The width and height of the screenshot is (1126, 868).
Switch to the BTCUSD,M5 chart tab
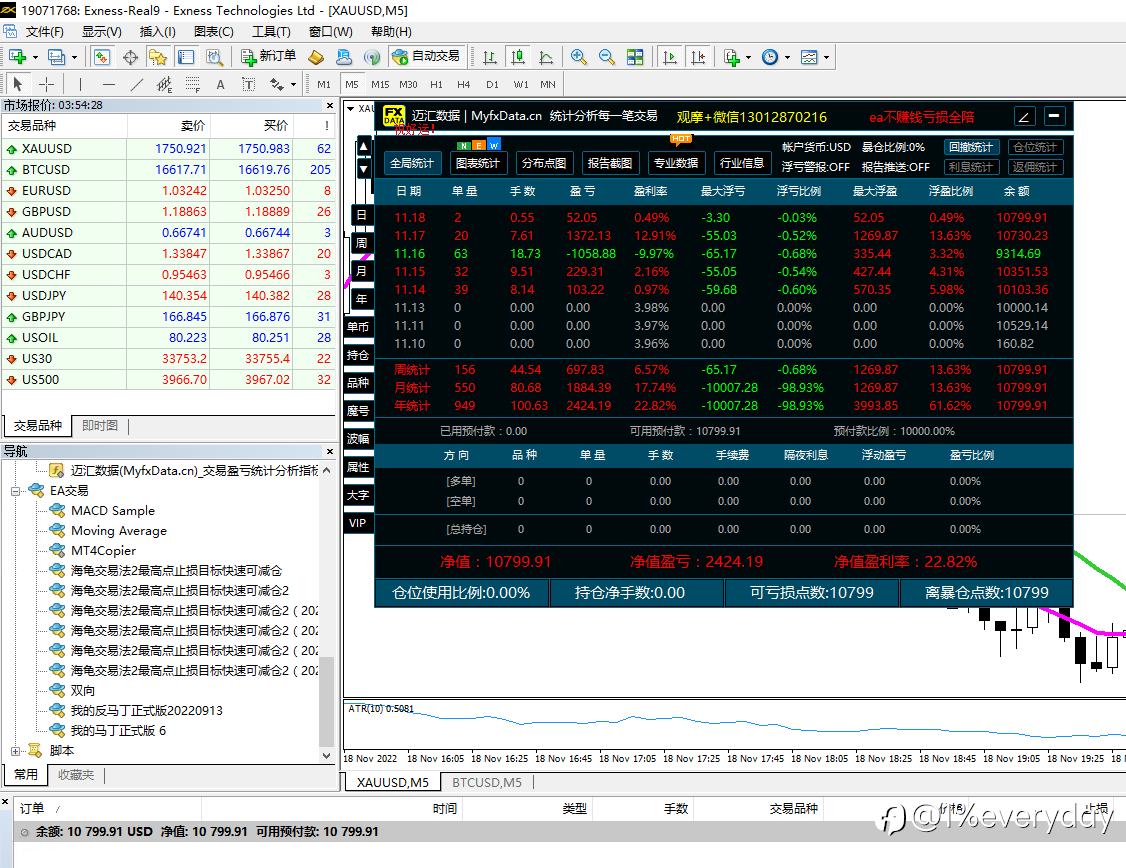pyautogui.click(x=487, y=782)
